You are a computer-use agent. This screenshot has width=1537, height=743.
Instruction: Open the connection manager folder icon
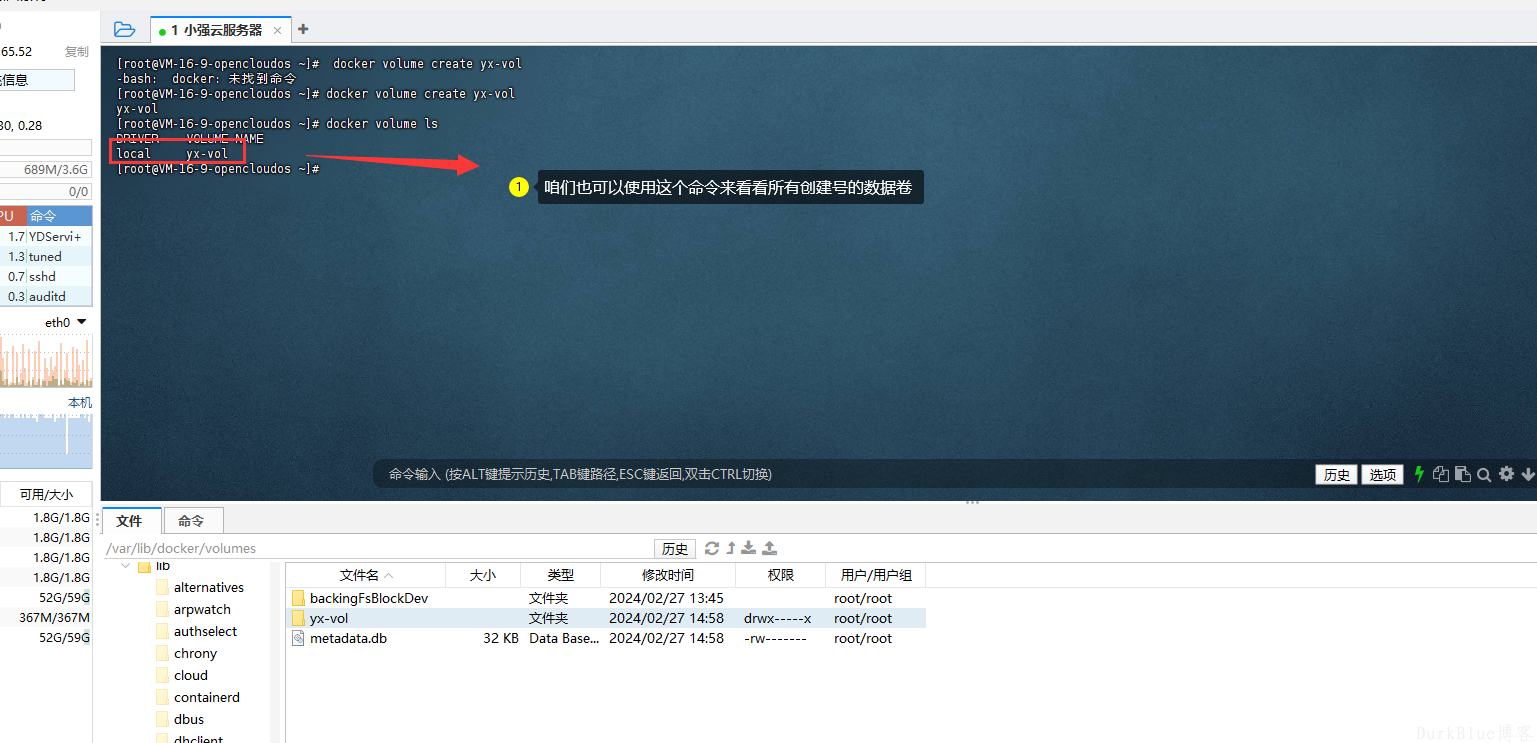124,29
